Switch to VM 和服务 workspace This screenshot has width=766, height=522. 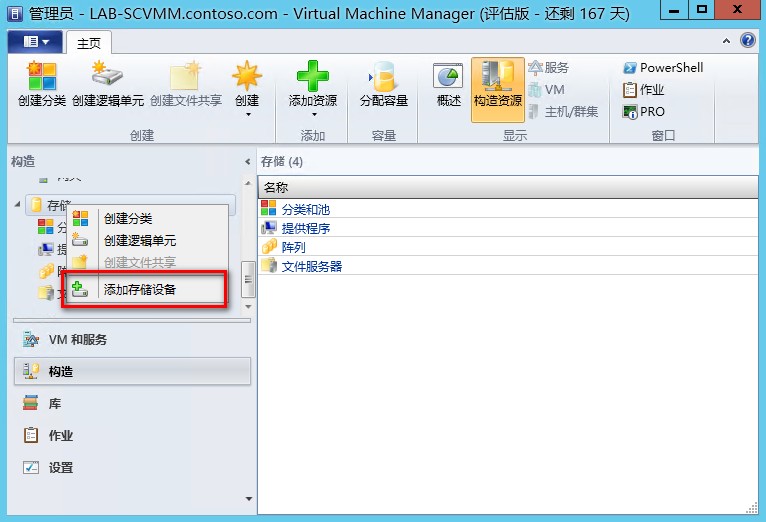132,339
